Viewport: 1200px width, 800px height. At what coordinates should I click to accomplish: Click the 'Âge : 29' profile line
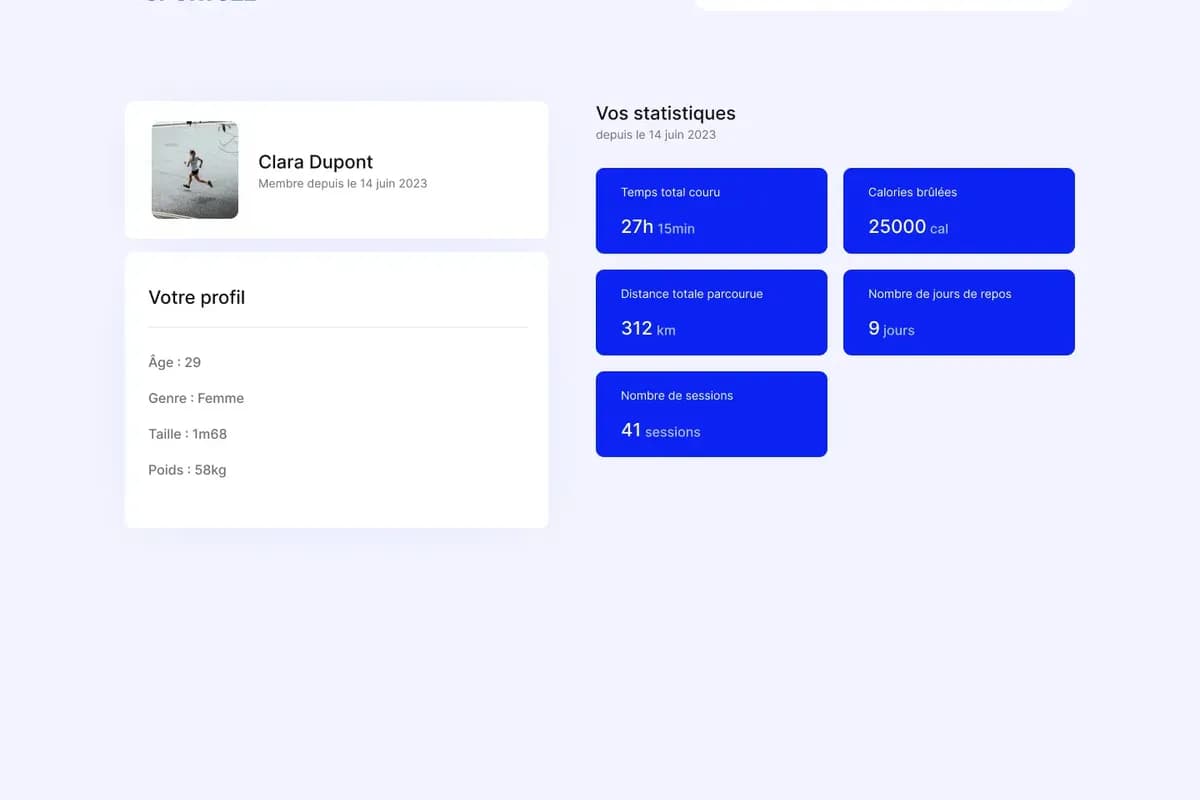174,362
